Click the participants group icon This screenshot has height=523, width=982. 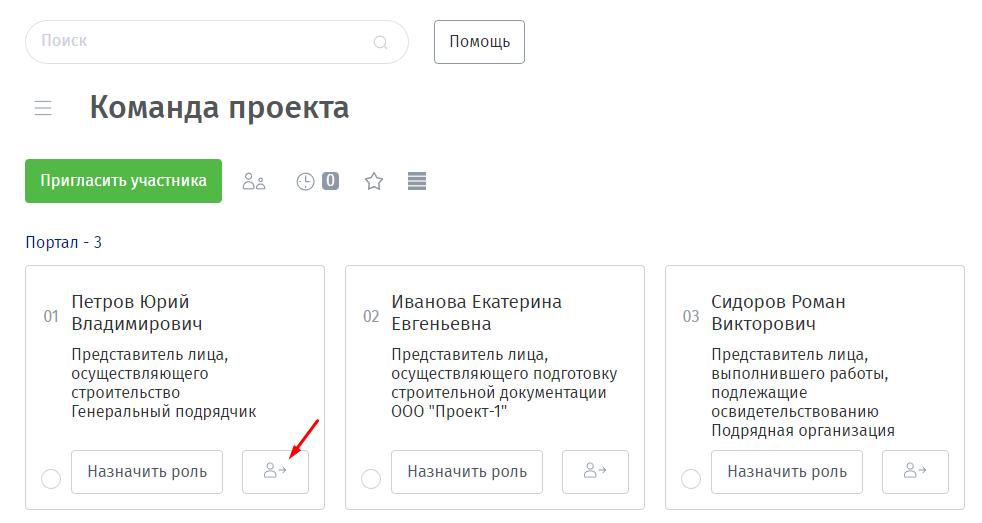point(254,182)
